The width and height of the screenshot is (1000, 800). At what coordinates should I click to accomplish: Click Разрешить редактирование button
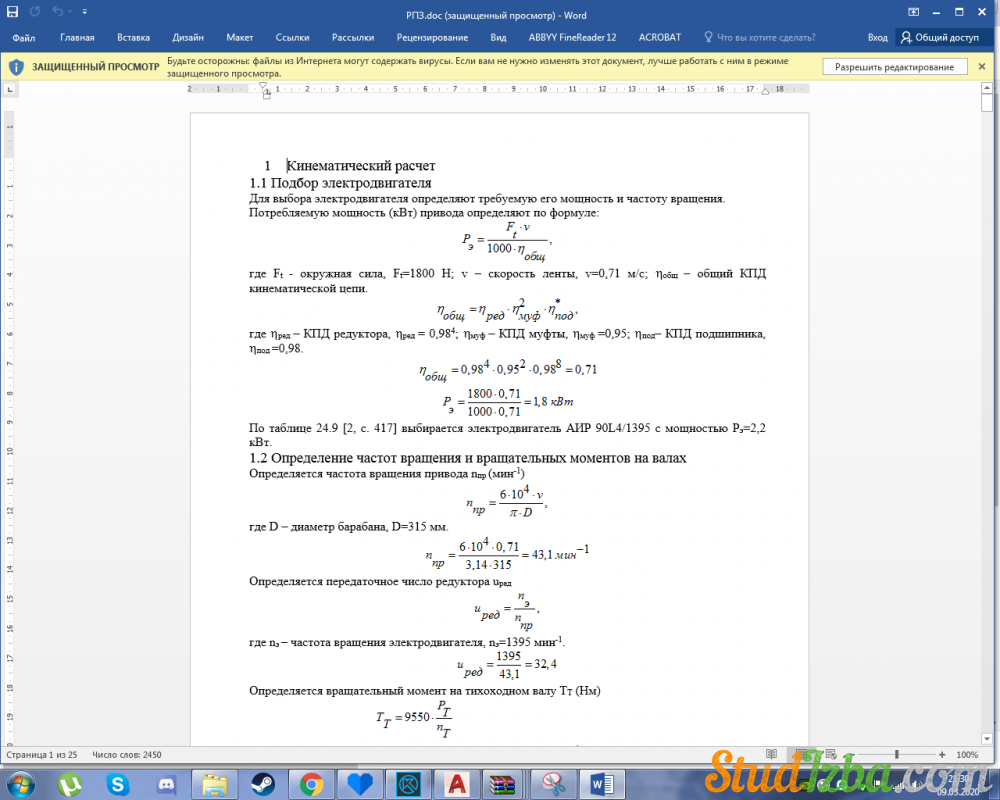[894, 67]
